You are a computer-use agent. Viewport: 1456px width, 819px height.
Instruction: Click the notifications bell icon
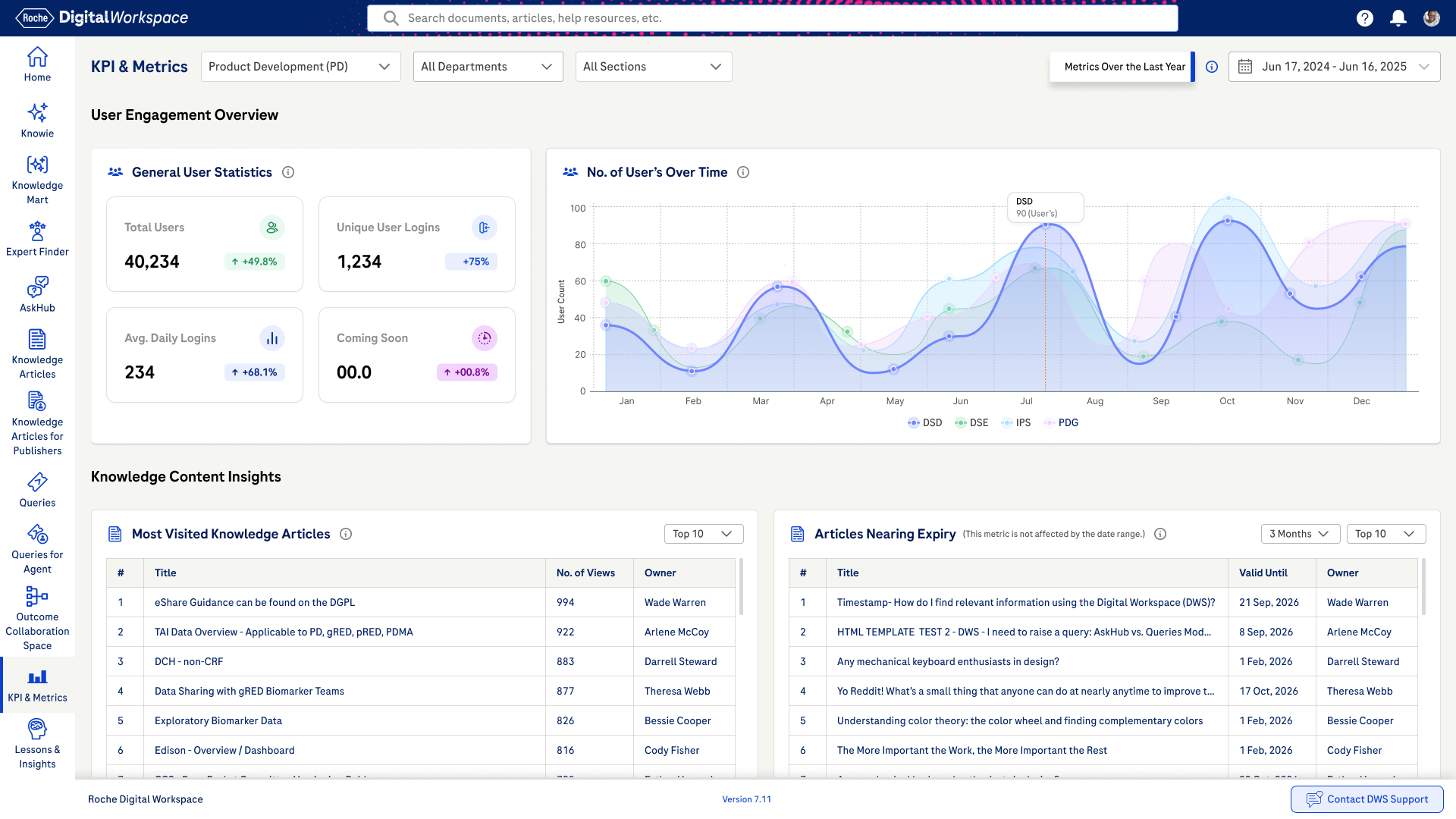pyautogui.click(x=1398, y=18)
